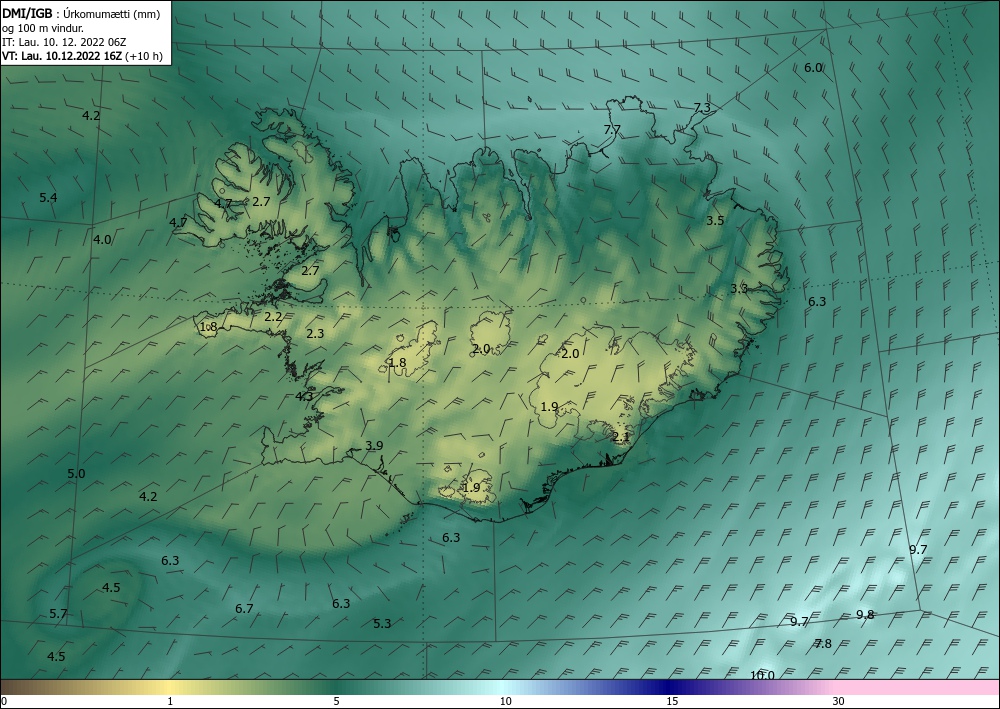Click the 'VT: Lau. 10.12.2022 16Z (+10 h)' line

[82, 56]
